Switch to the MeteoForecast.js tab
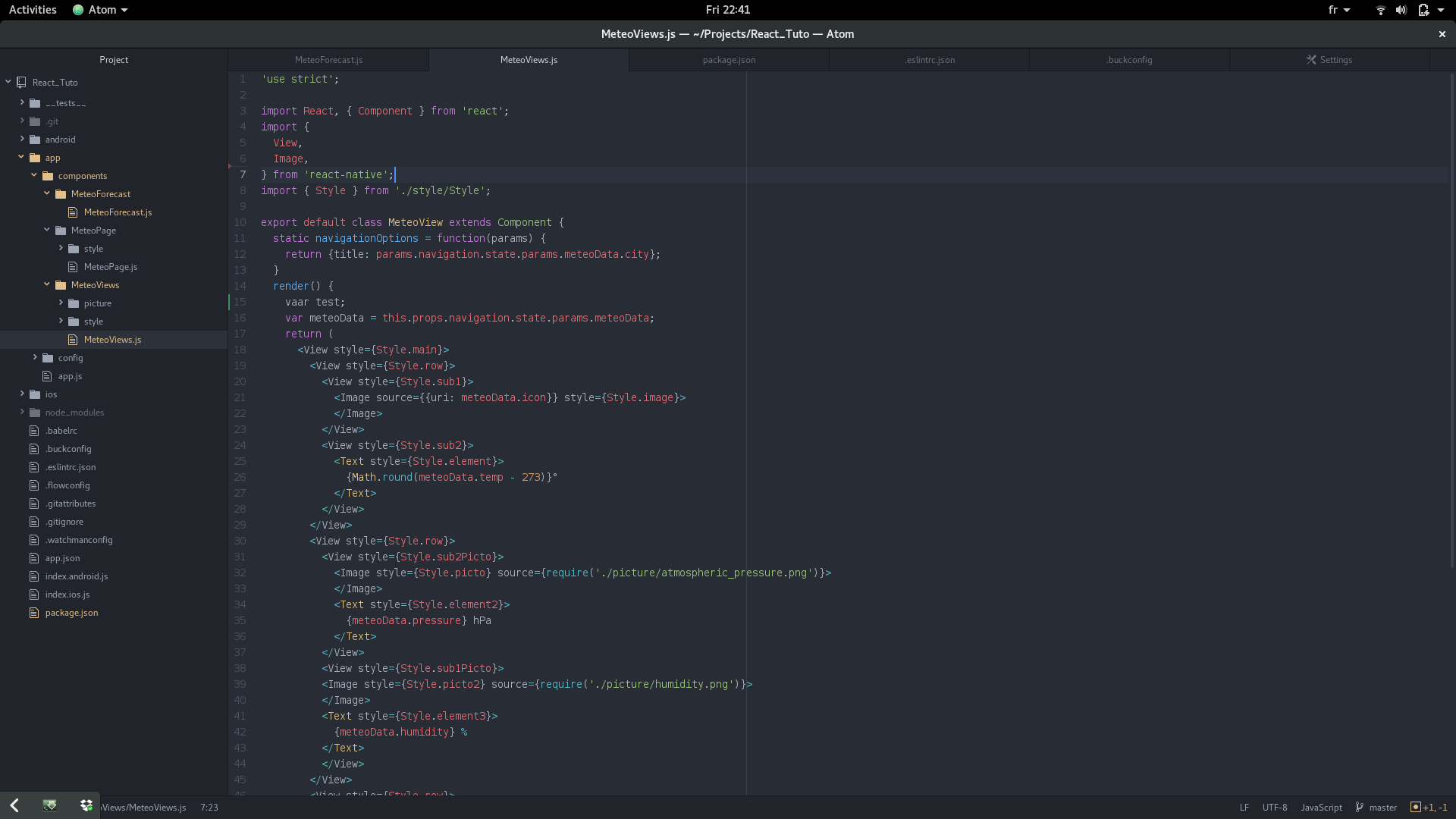 (x=328, y=59)
